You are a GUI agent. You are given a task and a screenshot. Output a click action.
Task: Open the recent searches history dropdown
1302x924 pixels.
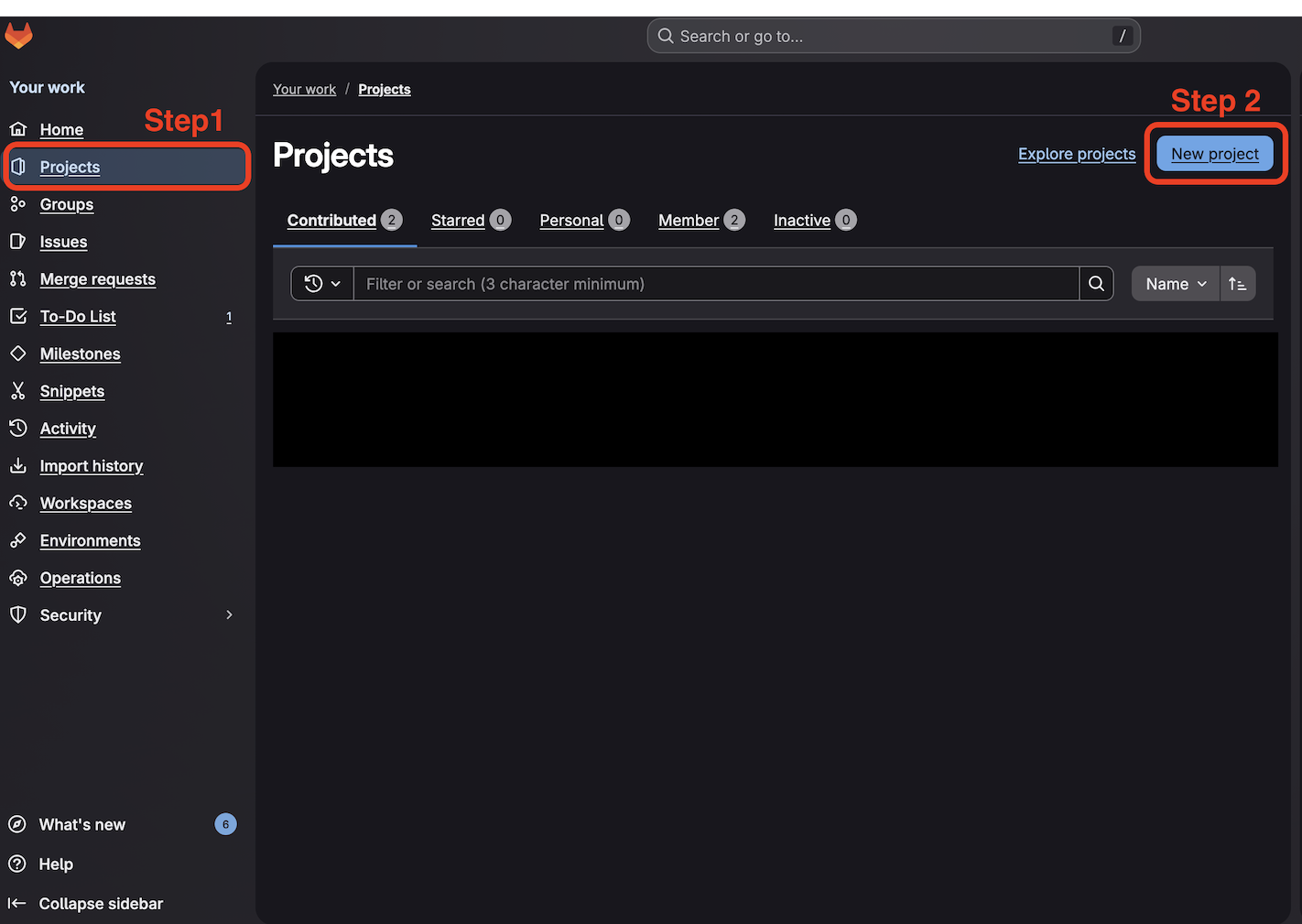pos(321,284)
